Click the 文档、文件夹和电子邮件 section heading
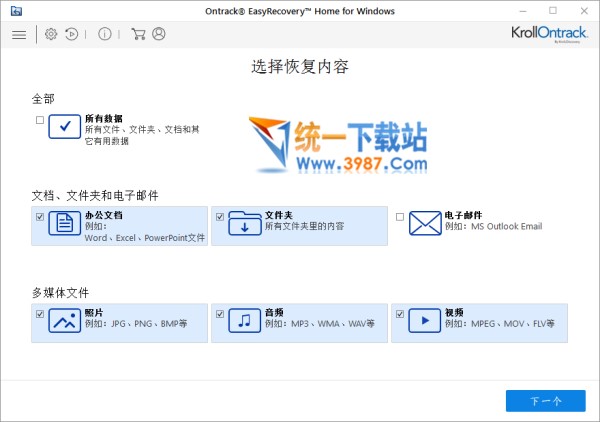The image size is (600, 422). (95, 196)
